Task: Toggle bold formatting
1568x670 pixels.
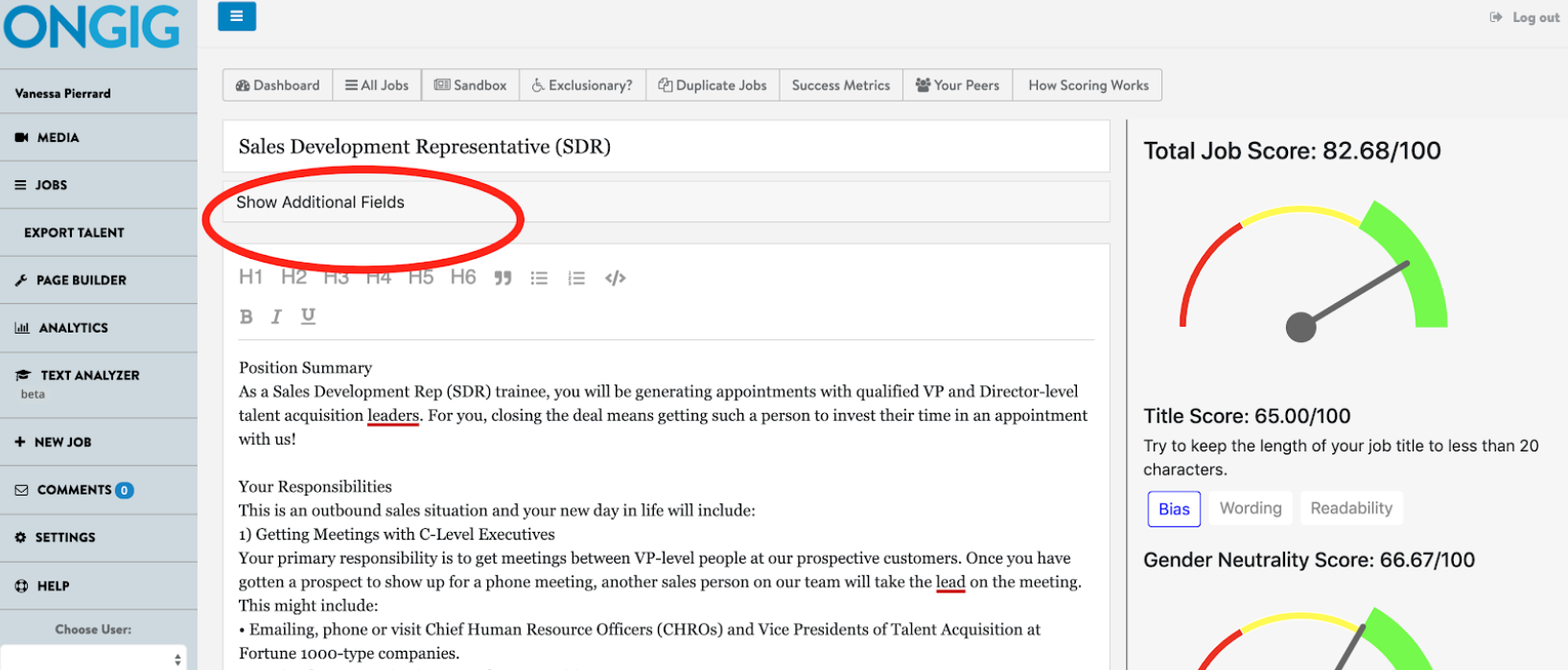Action: tap(246, 316)
